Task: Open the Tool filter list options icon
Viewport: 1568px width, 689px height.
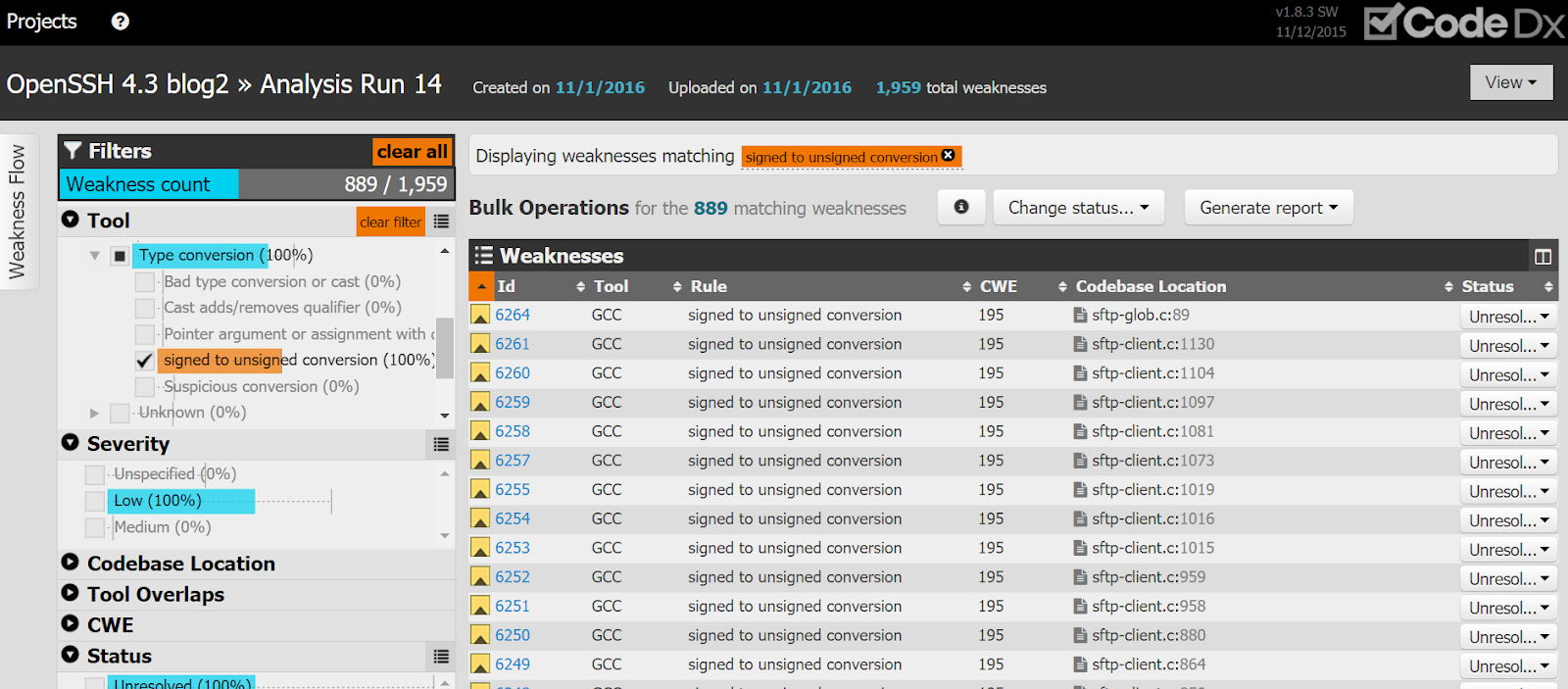Action: (442, 221)
